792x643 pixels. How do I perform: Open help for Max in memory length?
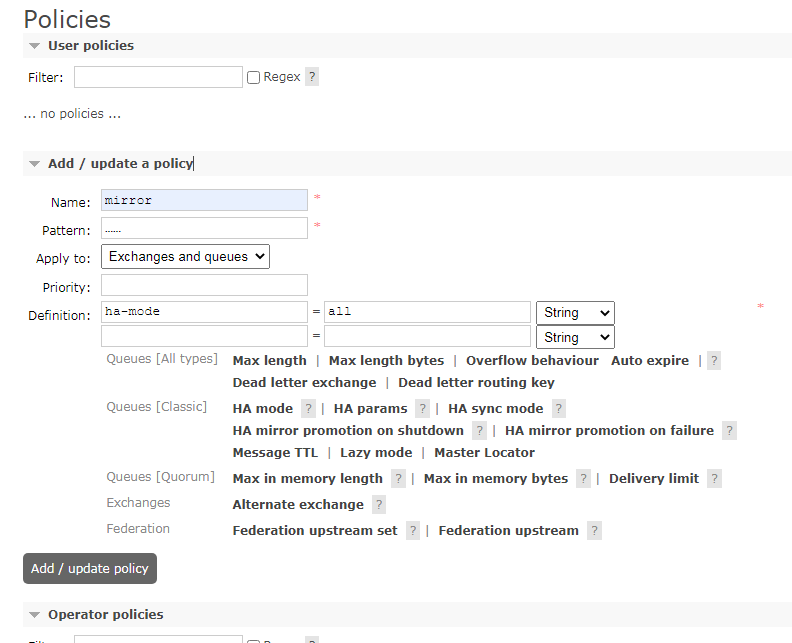pyautogui.click(x=399, y=478)
